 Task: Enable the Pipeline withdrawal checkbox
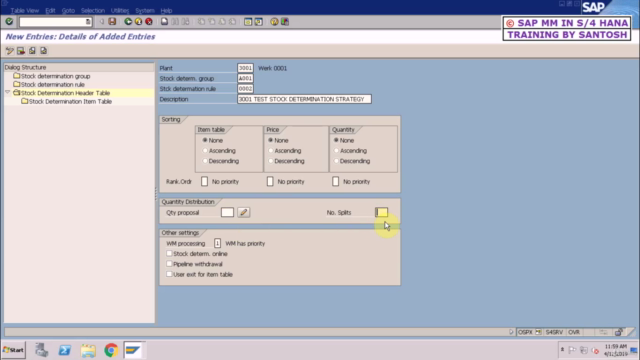(x=169, y=264)
